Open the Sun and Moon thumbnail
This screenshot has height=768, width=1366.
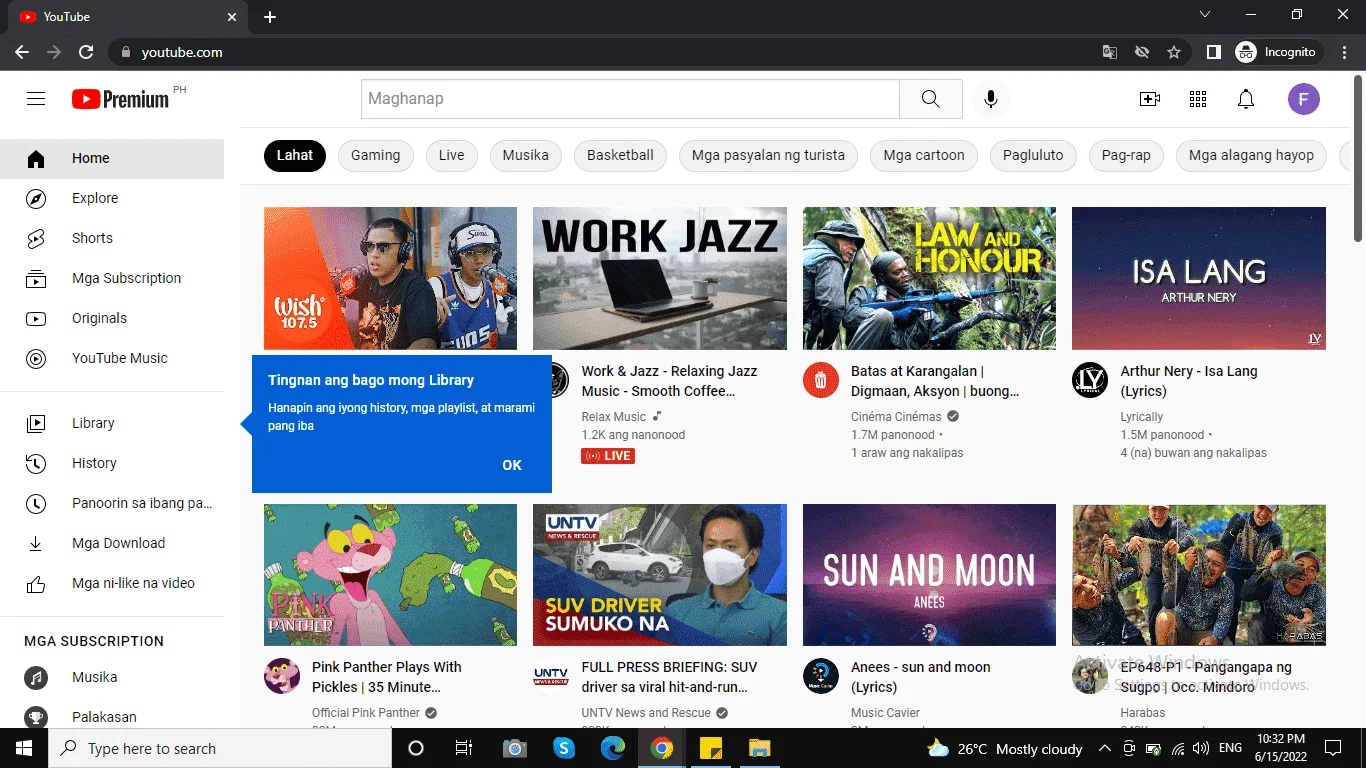pos(929,575)
